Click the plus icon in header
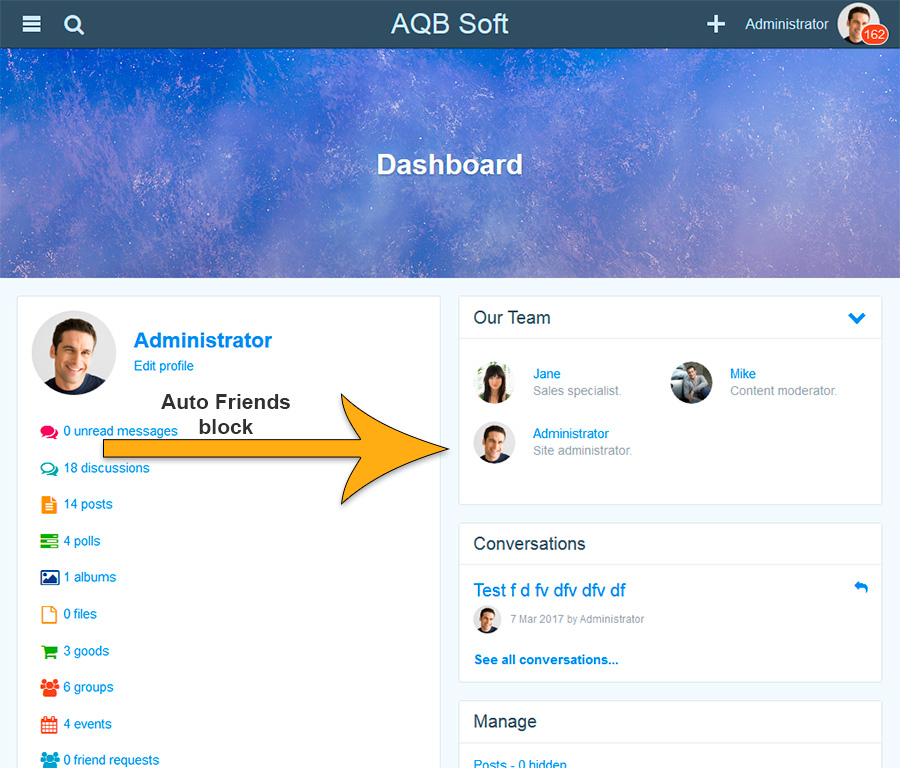The width and height of the screenshot is (900, 768). click(716, 24)
